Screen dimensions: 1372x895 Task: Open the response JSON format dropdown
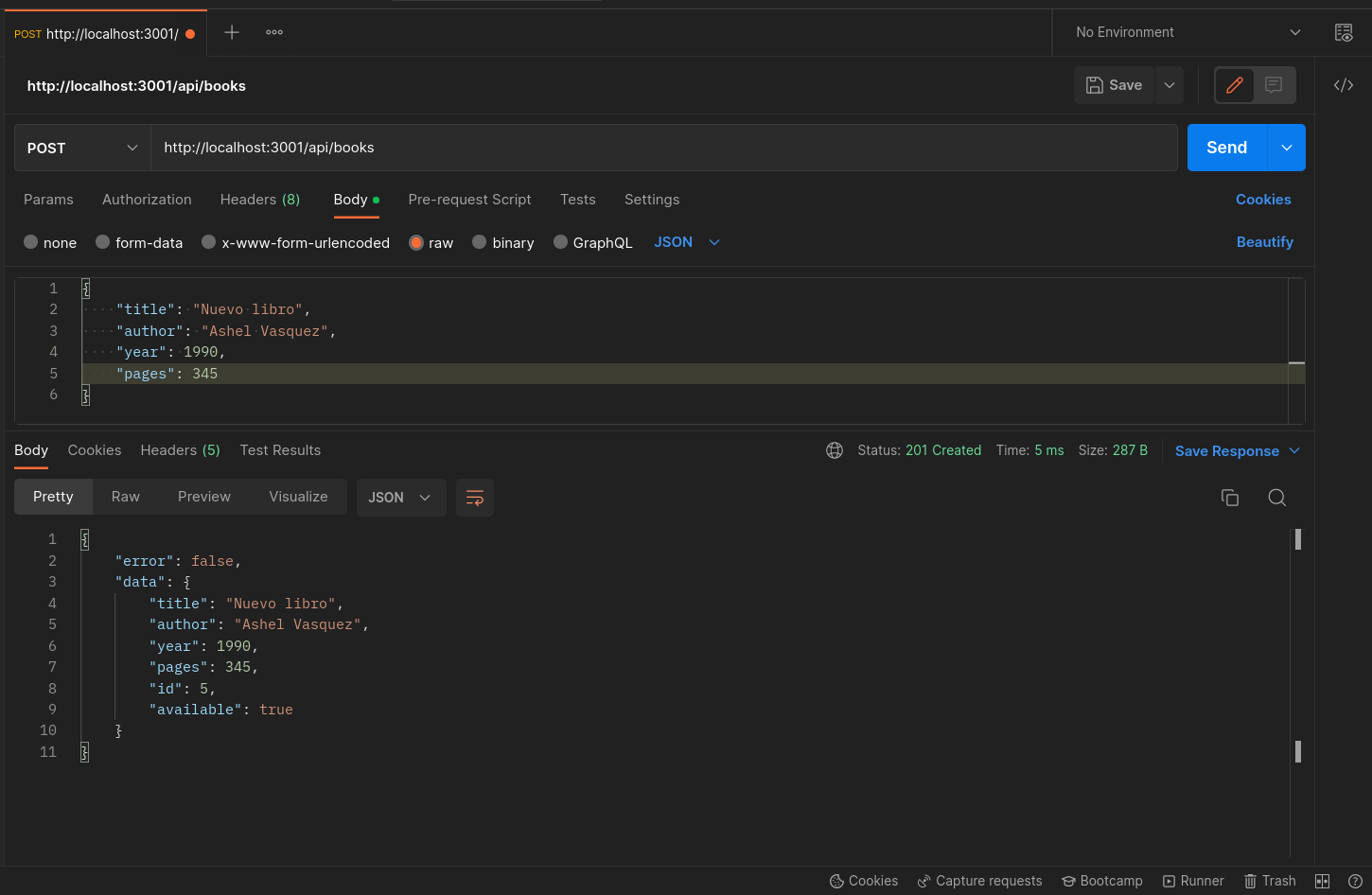point(399,498)
